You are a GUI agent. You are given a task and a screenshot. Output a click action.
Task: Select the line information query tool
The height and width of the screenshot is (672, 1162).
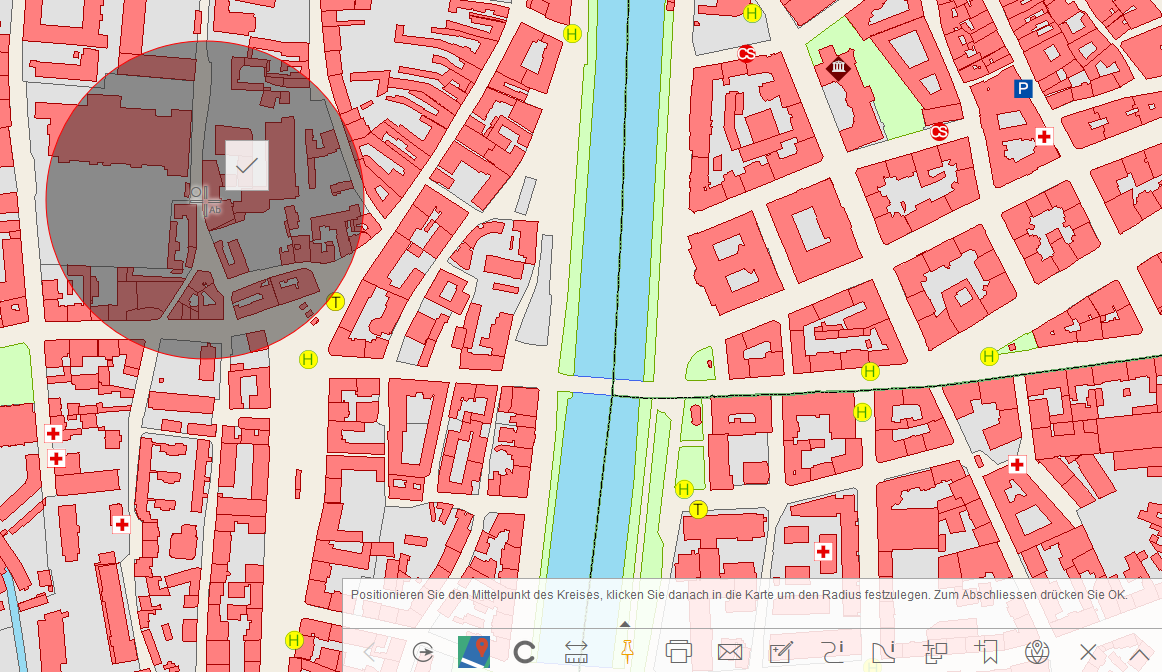[833, 652]
